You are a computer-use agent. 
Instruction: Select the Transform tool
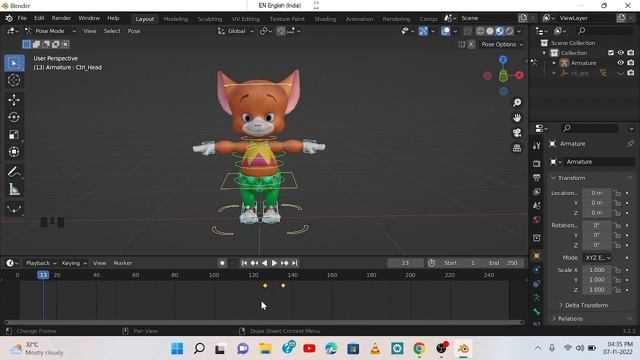14,152
